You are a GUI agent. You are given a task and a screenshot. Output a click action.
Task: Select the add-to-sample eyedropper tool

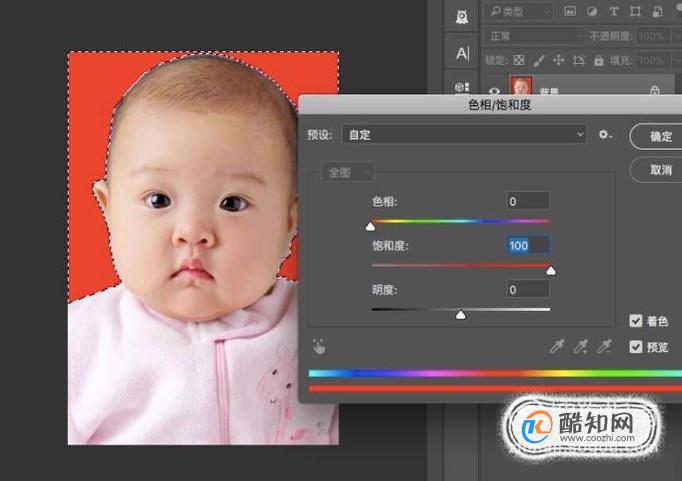tap(581, 346)
